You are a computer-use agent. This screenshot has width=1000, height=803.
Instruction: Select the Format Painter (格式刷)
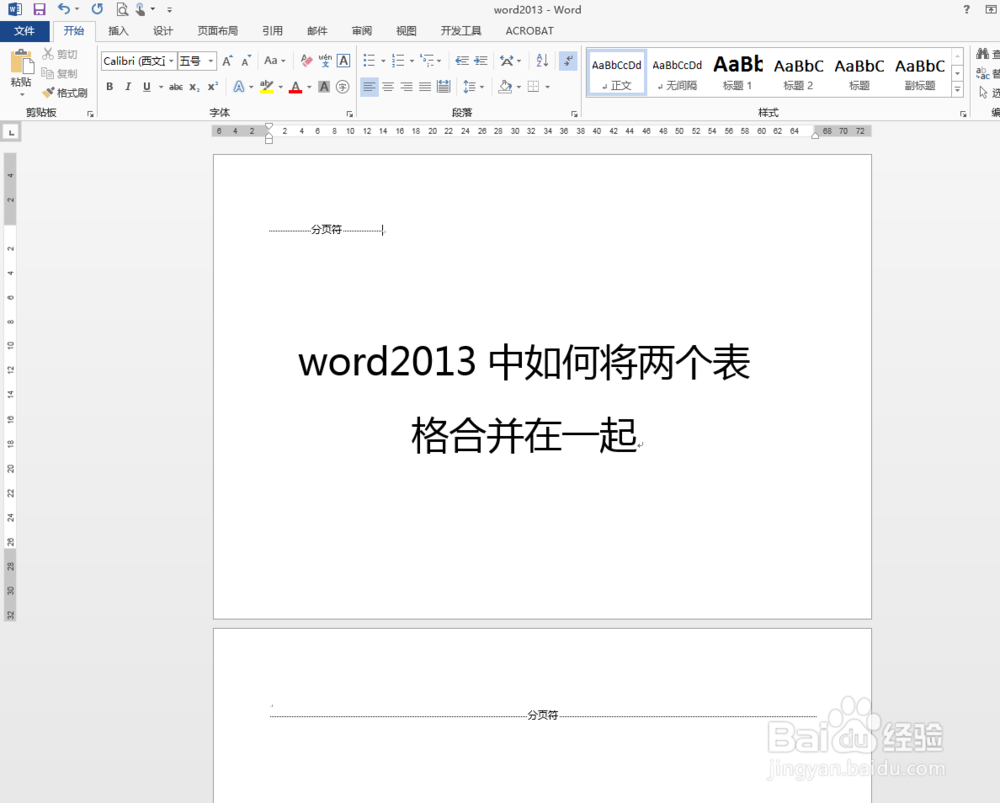65,93
